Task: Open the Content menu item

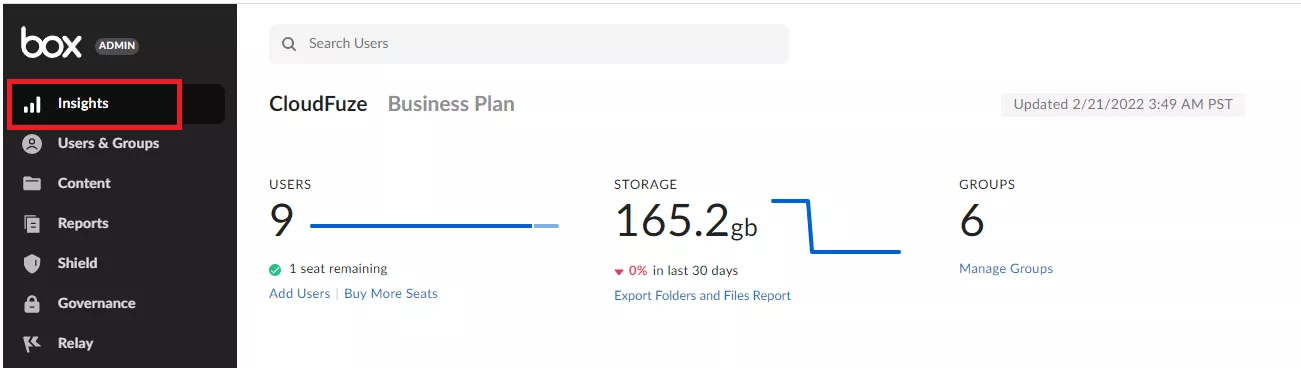Action: (x=84, y=183)
